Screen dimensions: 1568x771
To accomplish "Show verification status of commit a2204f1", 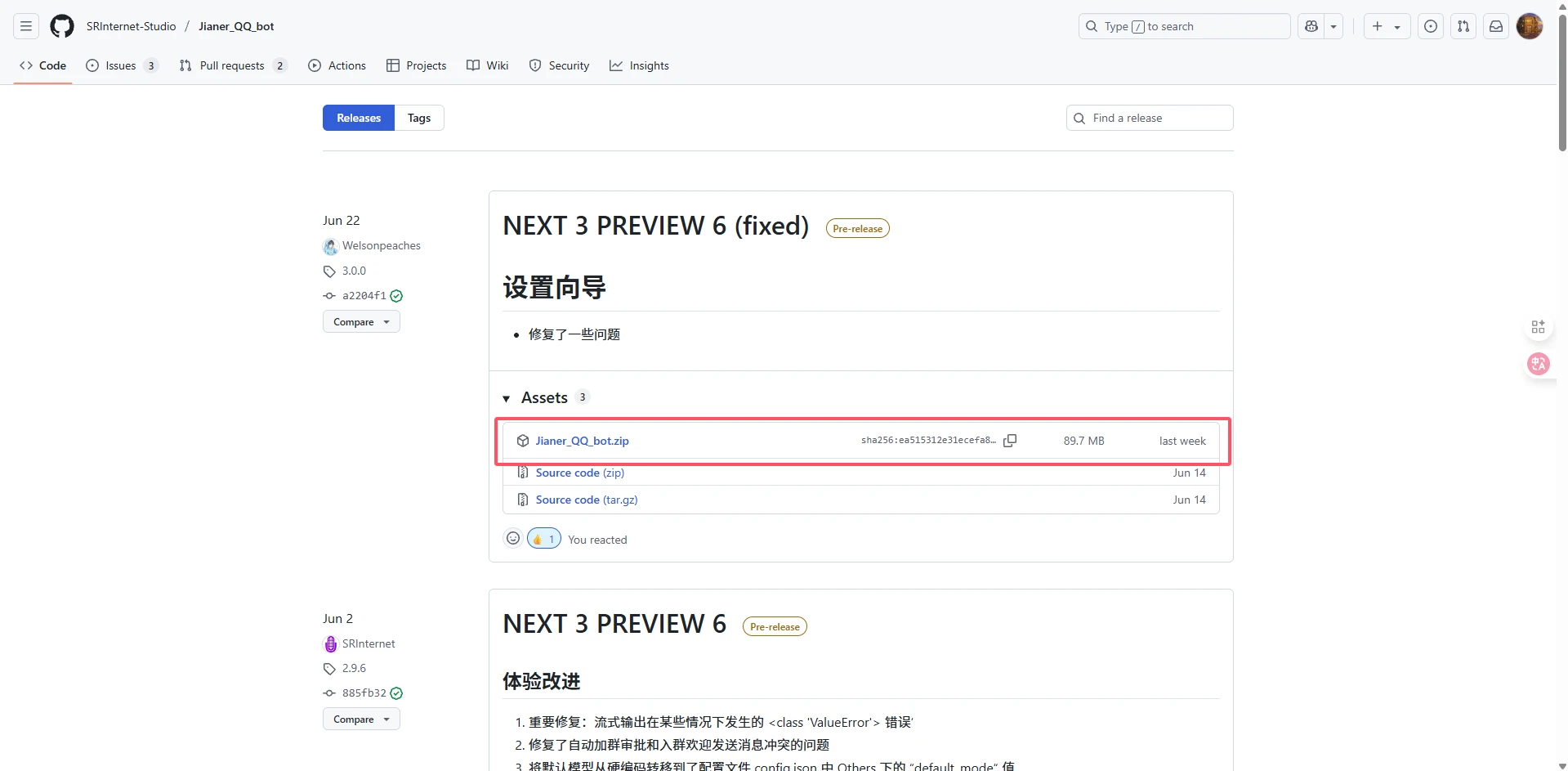I will 396,296.
